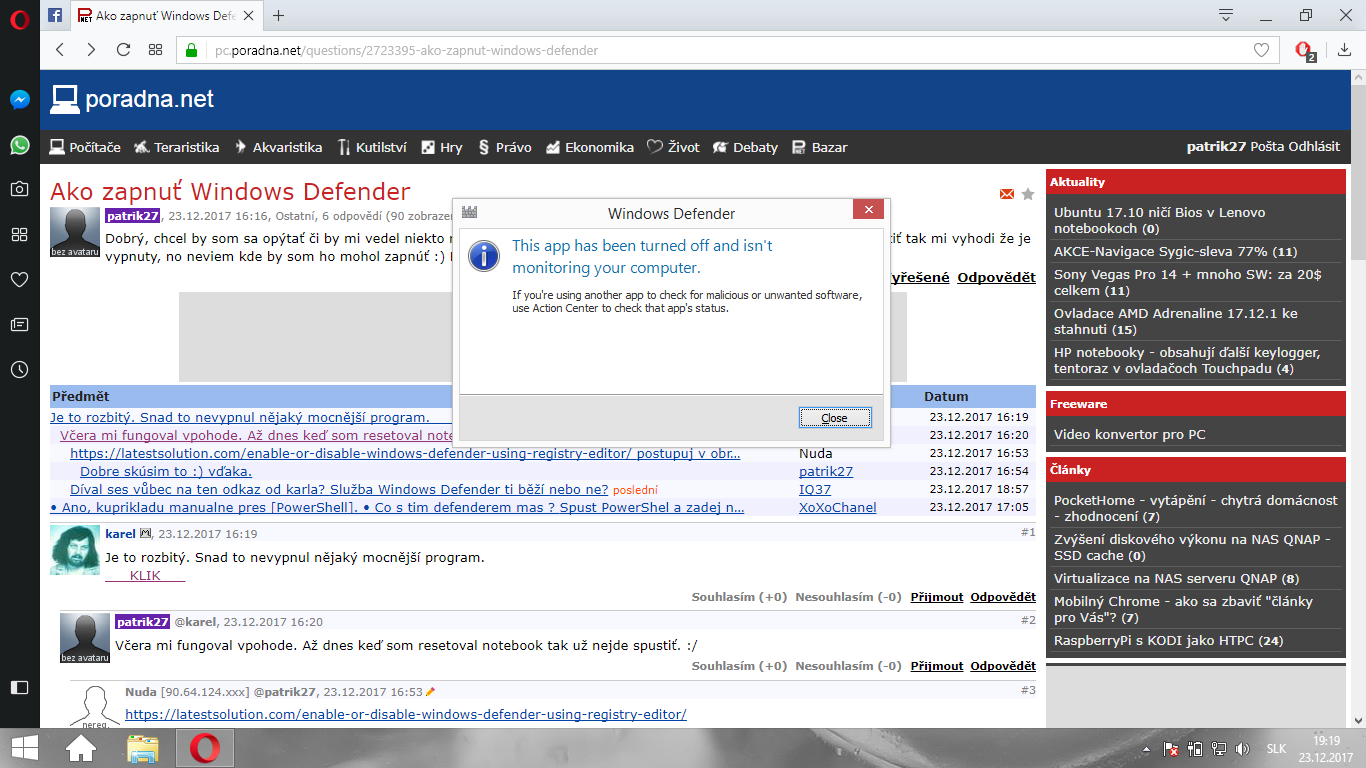Open Personal News in the sidebar
Image resolution: width=1366 pixels, height=768 pixels.
click(19, 324)
